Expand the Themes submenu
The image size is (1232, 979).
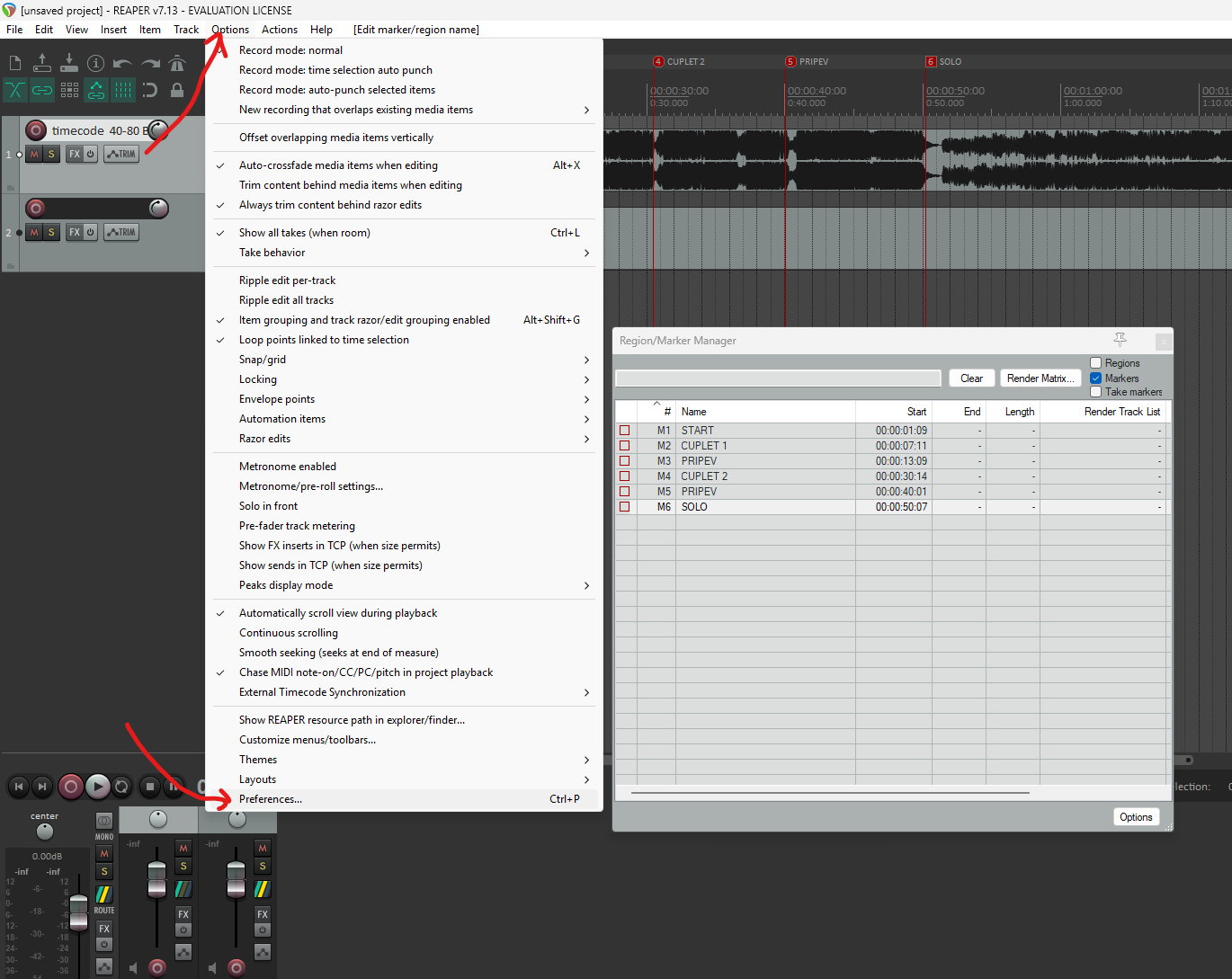tap(404, 760)
